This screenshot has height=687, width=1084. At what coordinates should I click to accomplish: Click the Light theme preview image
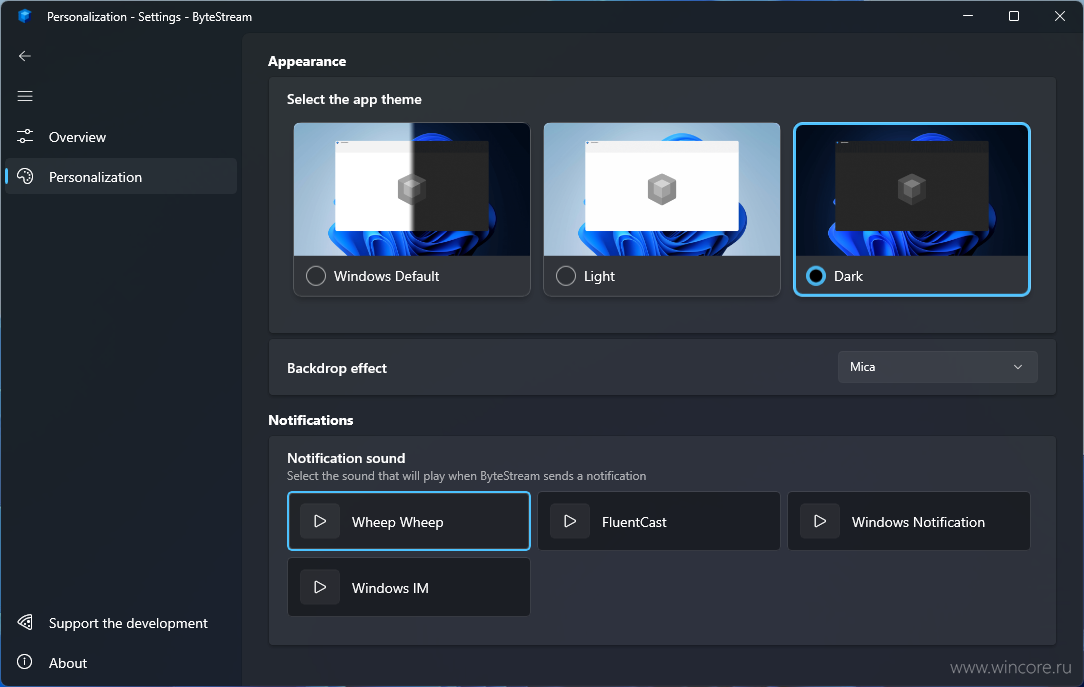(662, 189)
